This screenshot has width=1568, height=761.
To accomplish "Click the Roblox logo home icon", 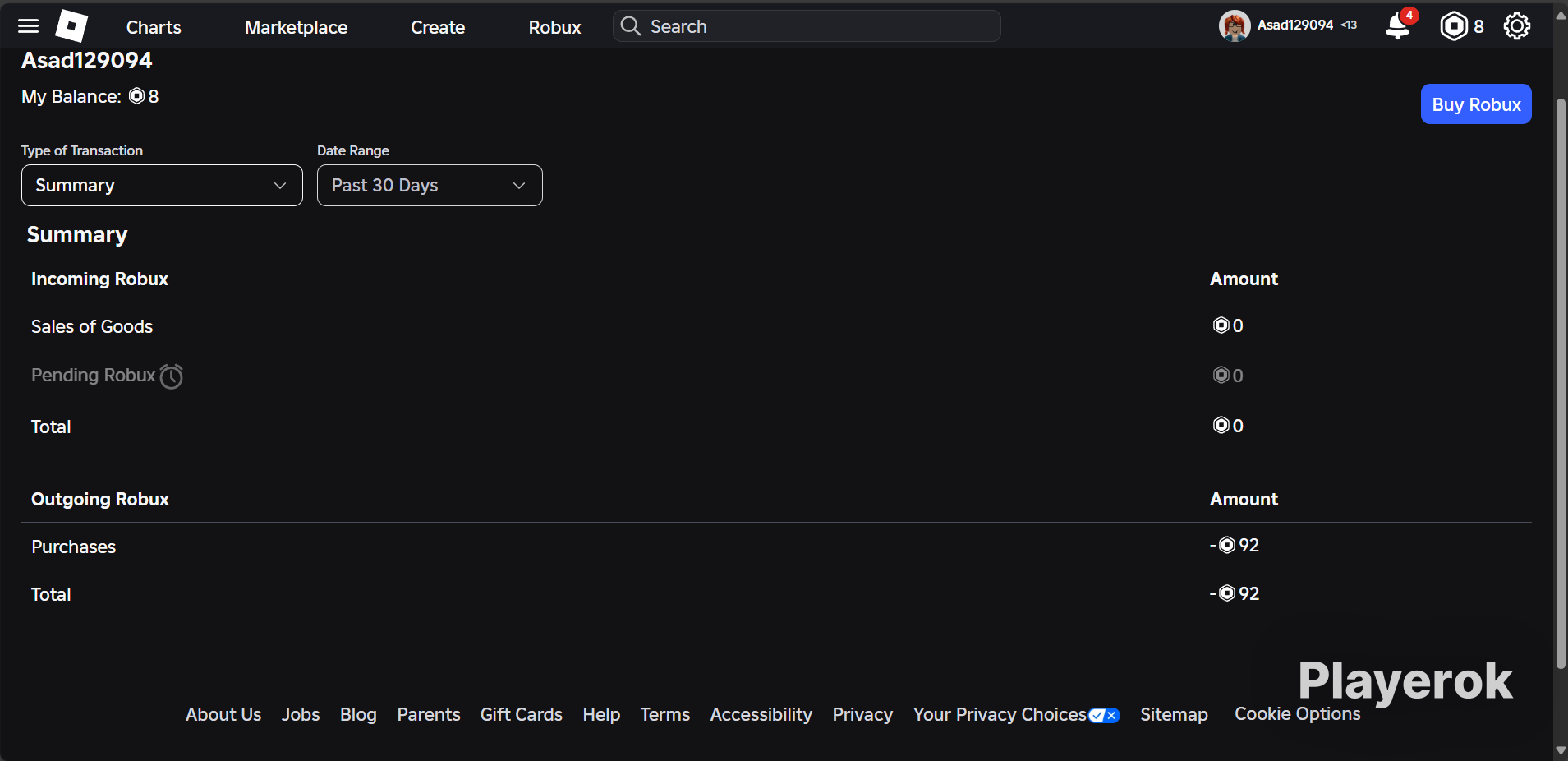I will (71, 26).
